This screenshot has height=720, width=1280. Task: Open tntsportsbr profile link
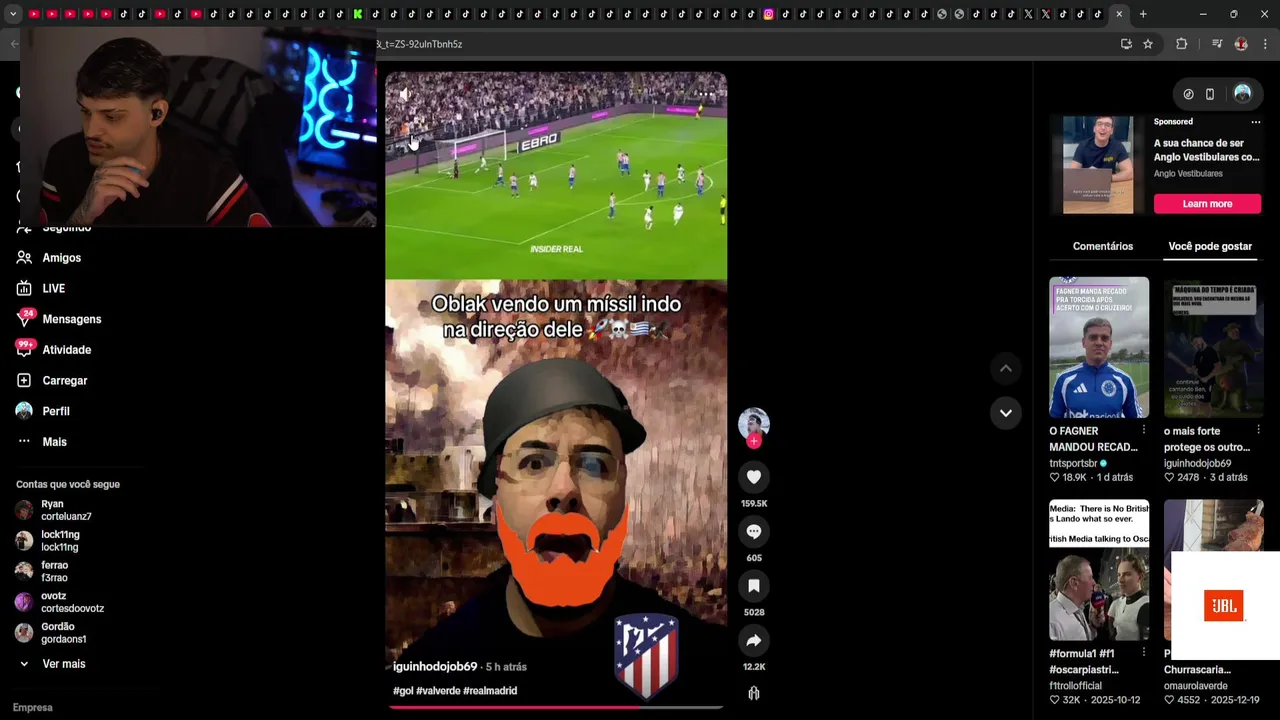(x=1073, y=463)
